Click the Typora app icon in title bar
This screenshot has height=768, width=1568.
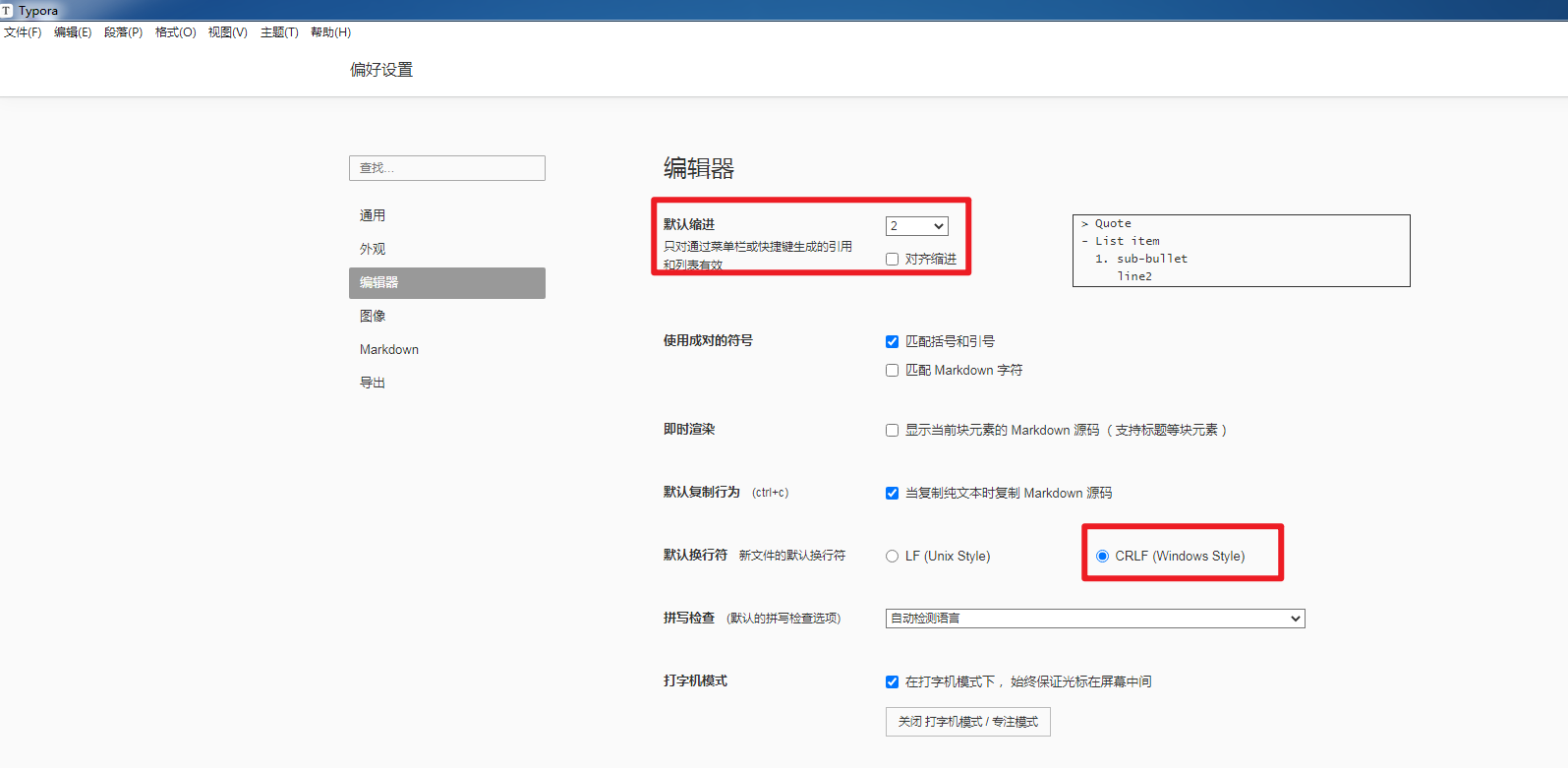point(7,10)
